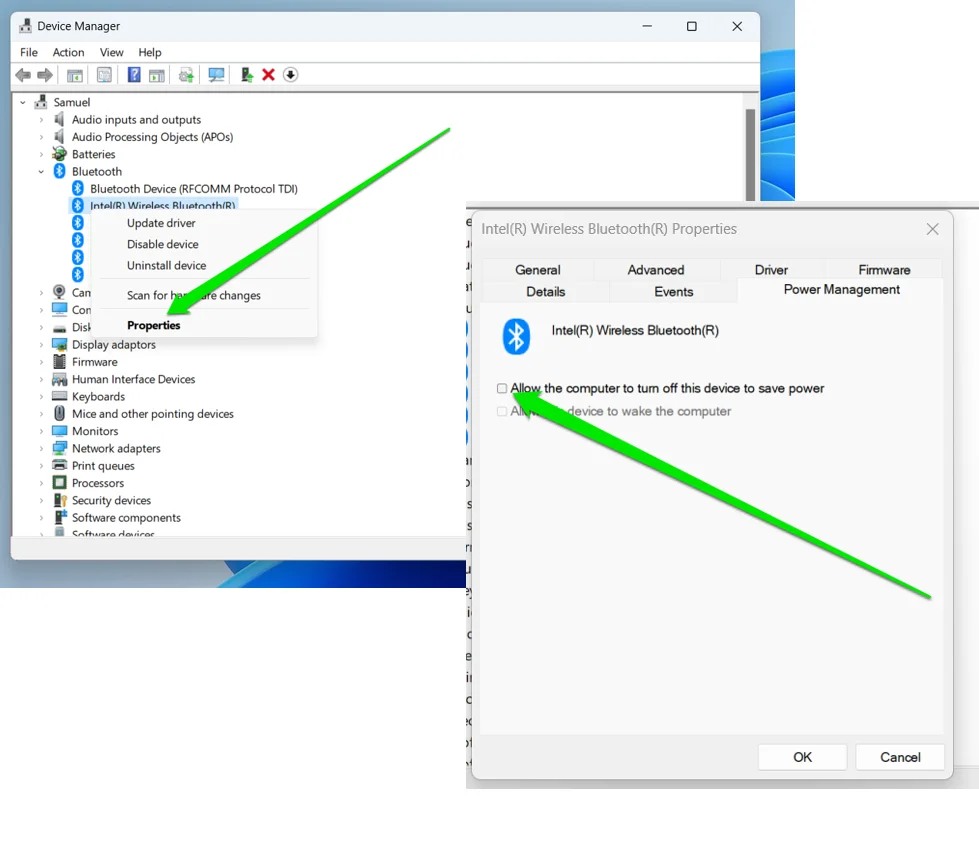Expand the Display adaptors category arrow
The image size is (979, 848).
pyautogui.click(x=41, y=345)
